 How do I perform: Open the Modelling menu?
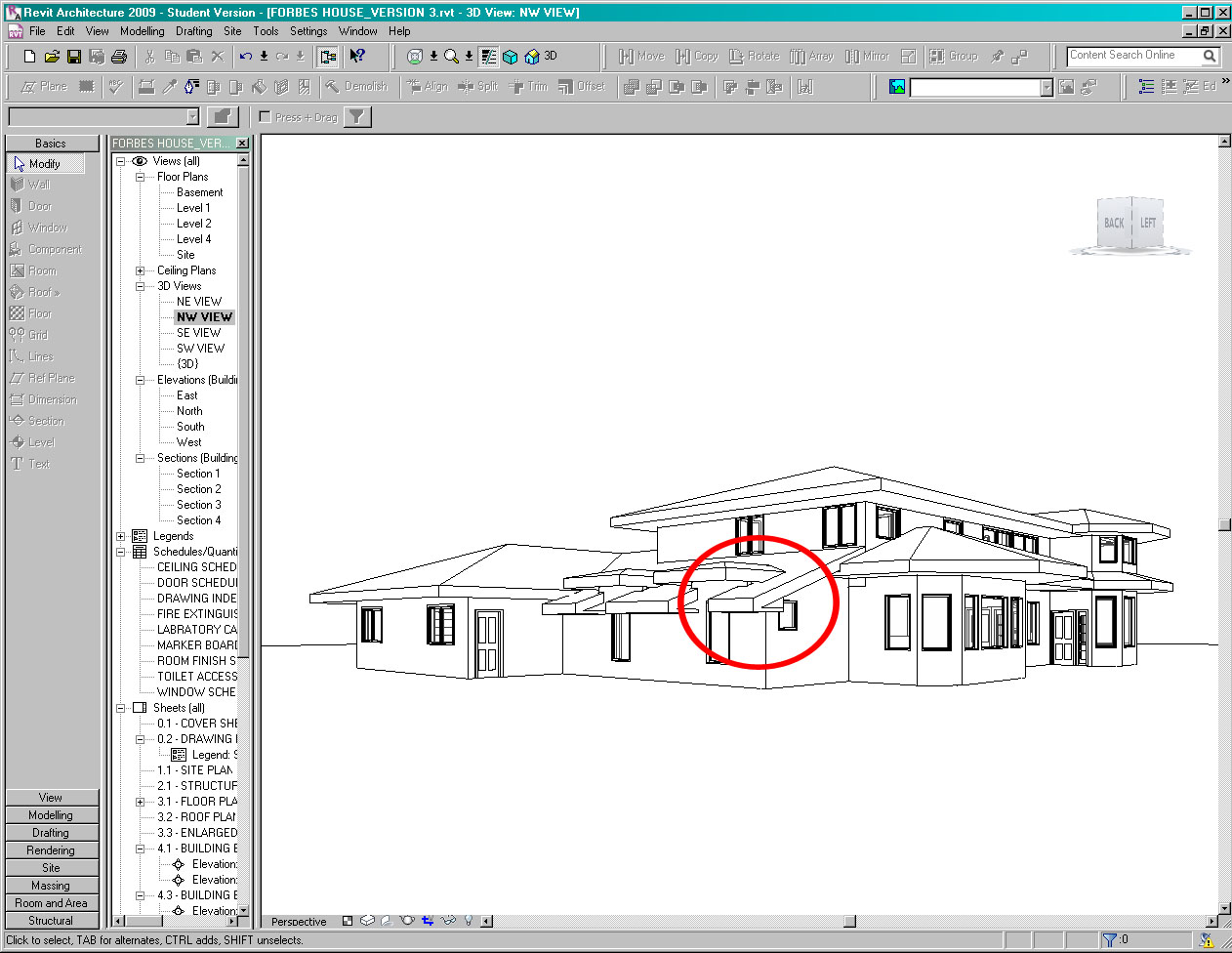tap(143, 31)
